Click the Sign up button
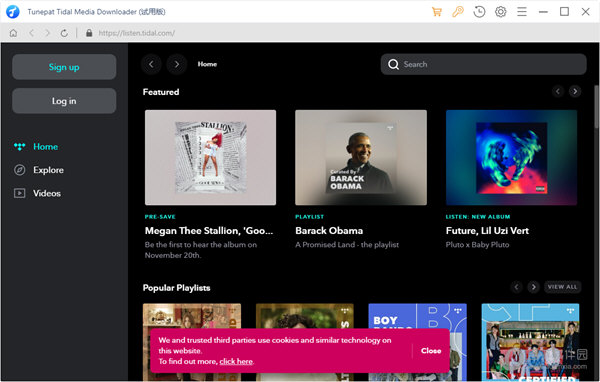Viewport: 600px width, 382px height. (x=64, y=67)
